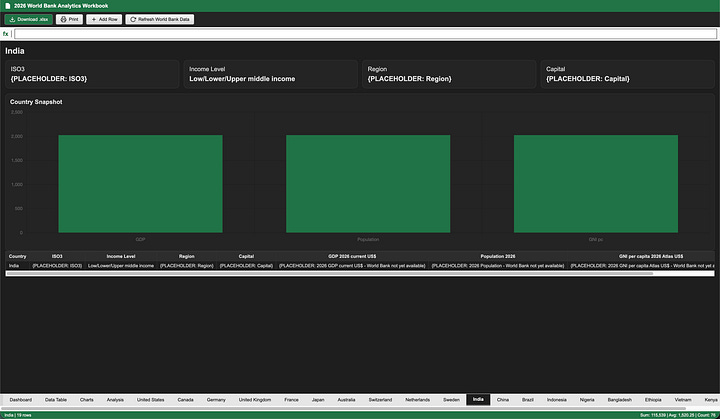Switch to the Brazil sheet
This screenshot has width=720, height=419.
(528, 400)
